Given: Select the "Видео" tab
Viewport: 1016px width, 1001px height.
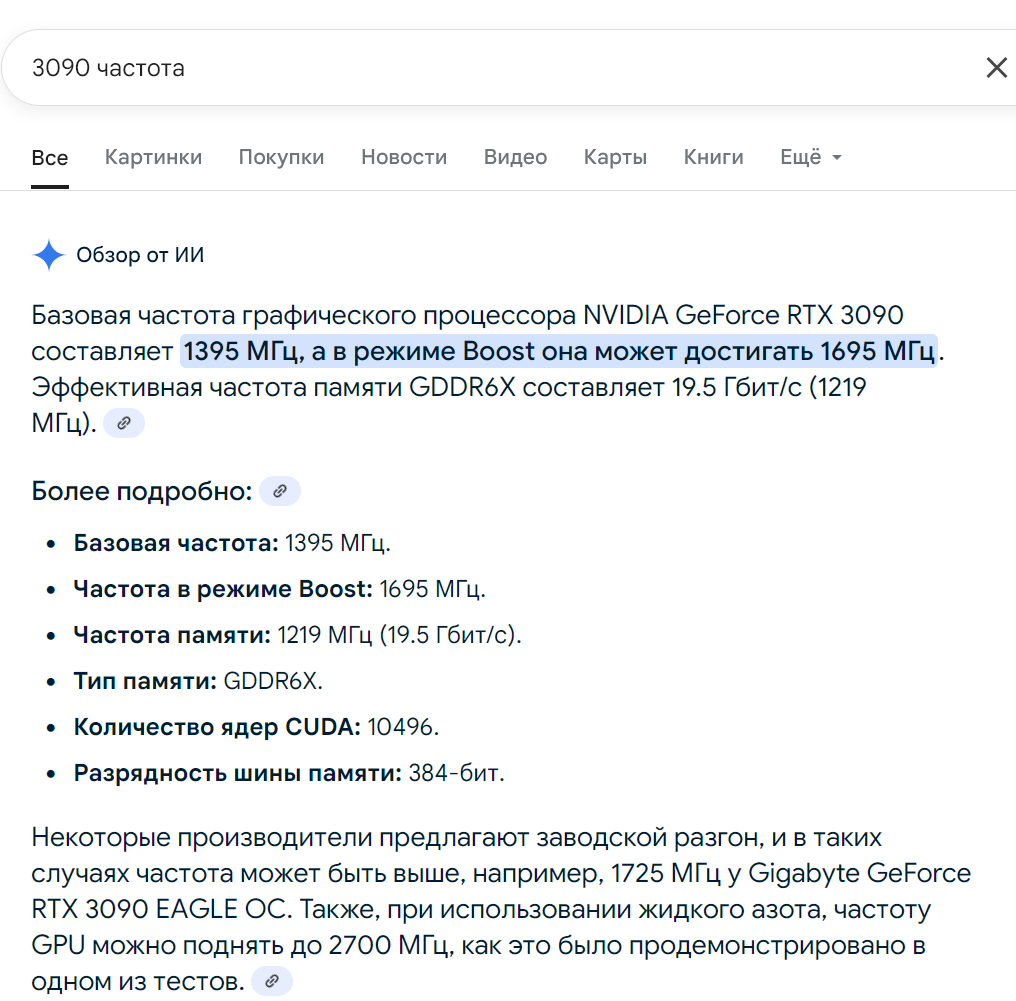Looking at the screenshot, I should (515, 157).
